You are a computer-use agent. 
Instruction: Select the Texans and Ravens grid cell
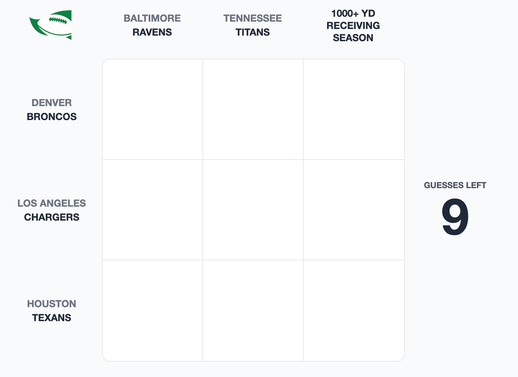[152, 311]
